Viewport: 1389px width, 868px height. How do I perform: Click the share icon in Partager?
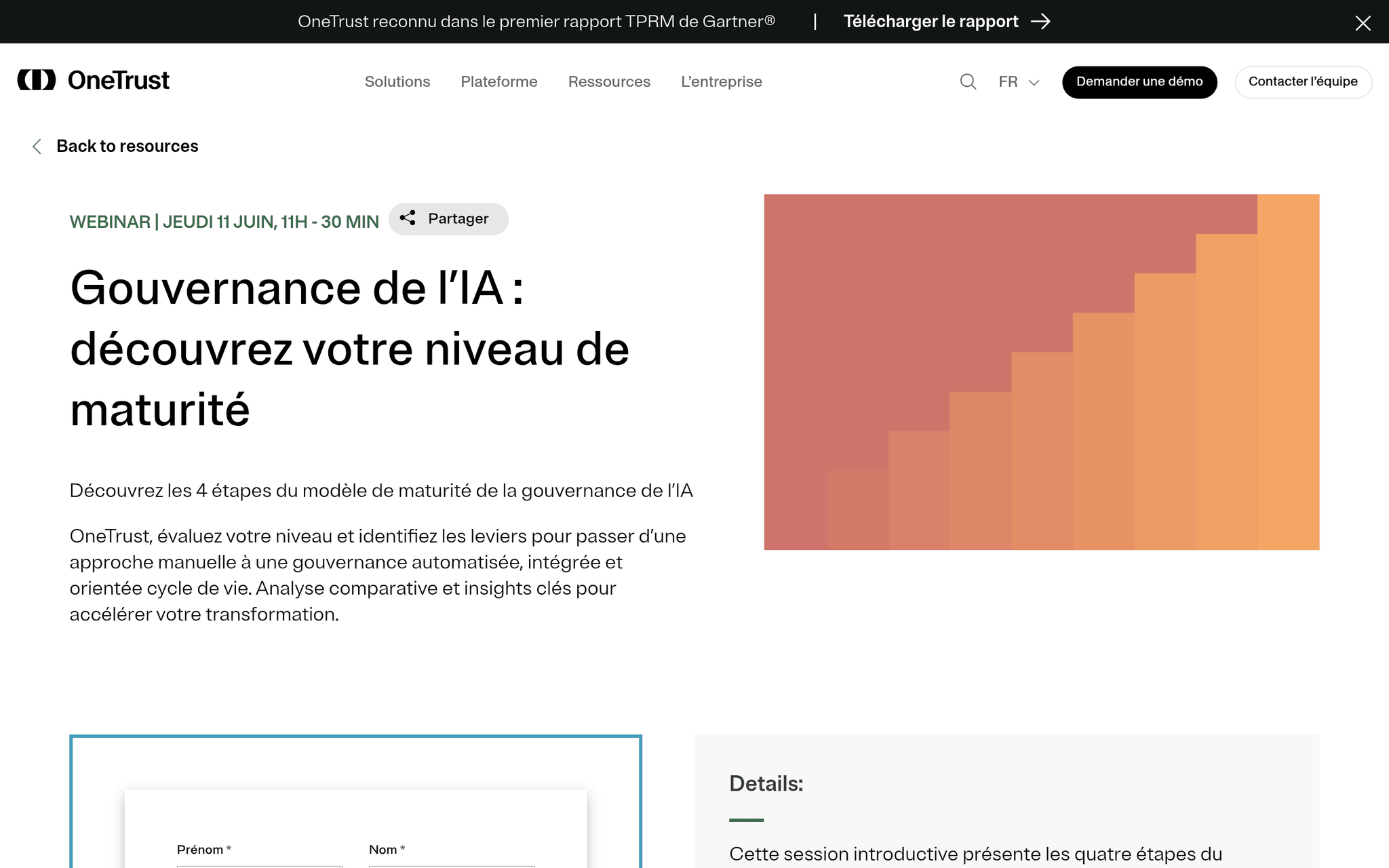pyautogui.click(x=408, y=218)
